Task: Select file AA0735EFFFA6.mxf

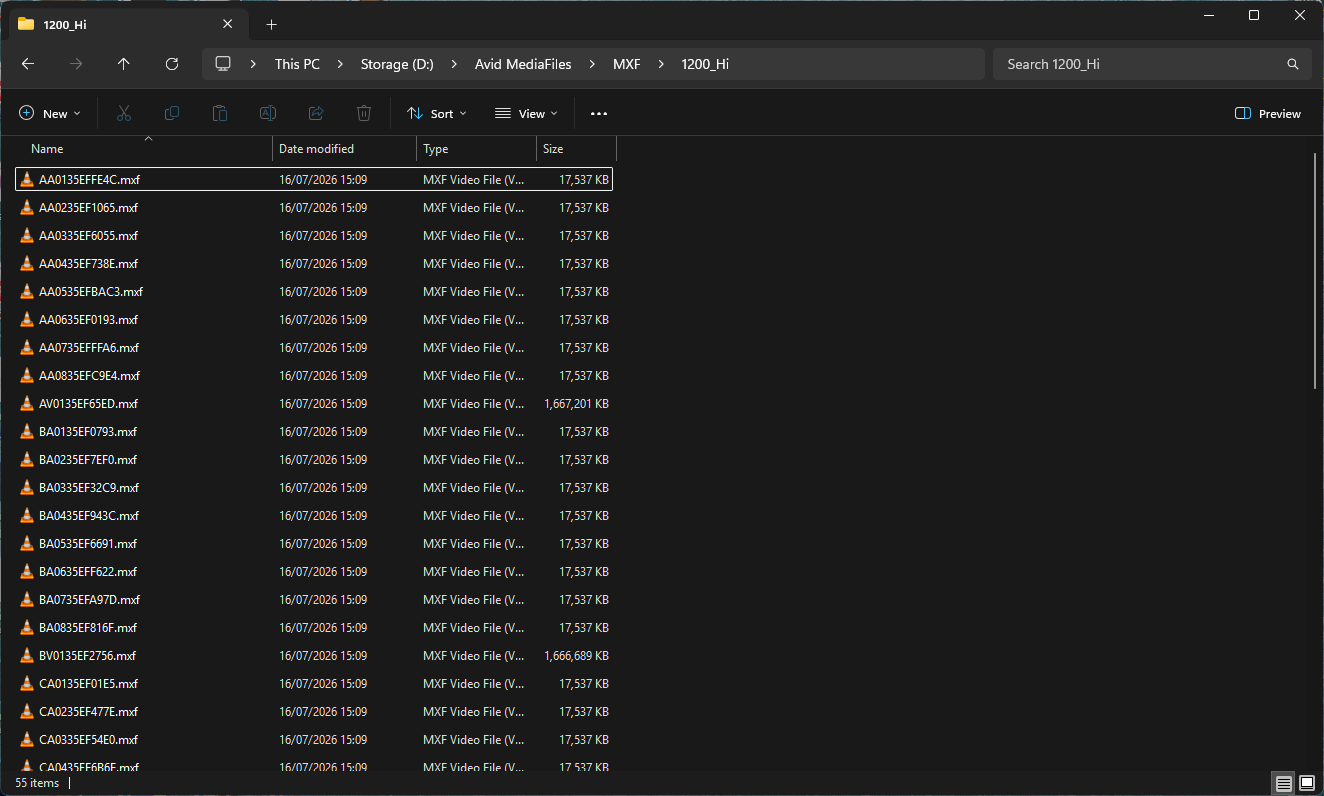Action: pos(314,348)
